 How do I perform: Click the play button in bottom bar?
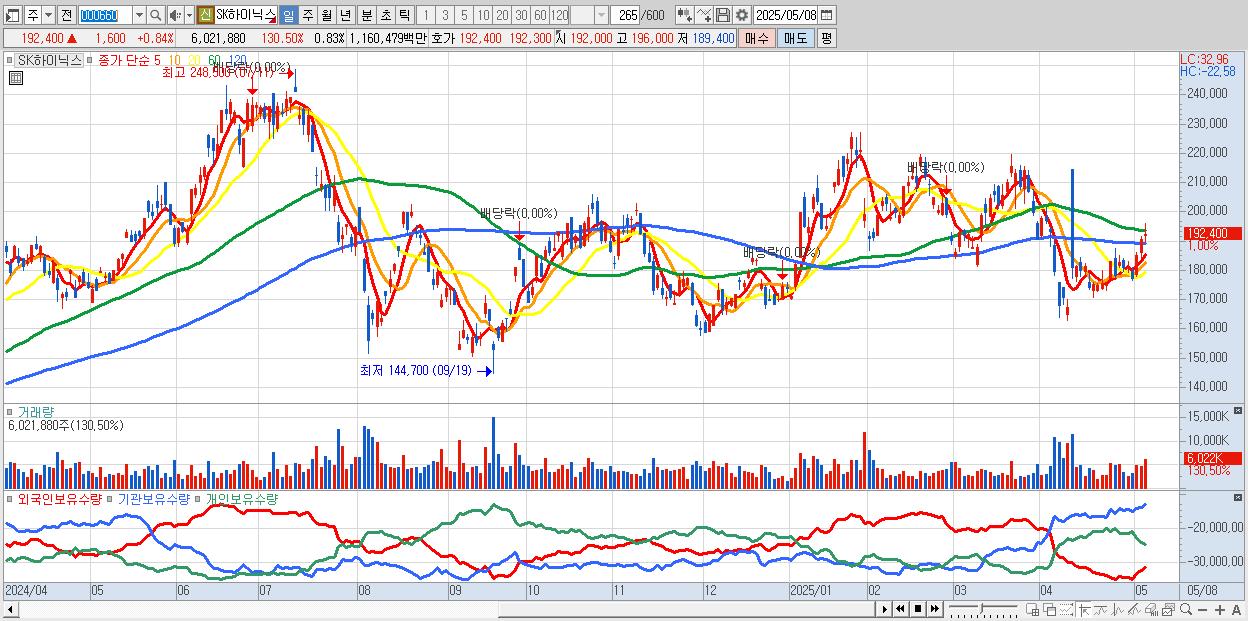(885, 609)
